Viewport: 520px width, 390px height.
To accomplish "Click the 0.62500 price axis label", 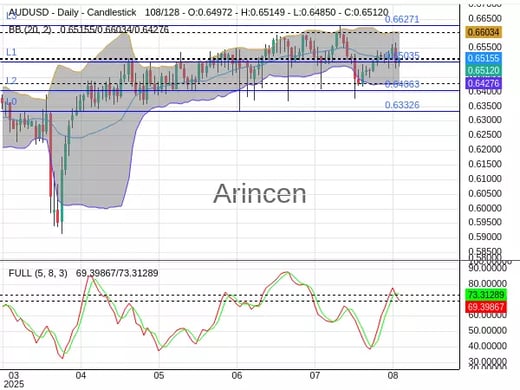I will 485,135.
